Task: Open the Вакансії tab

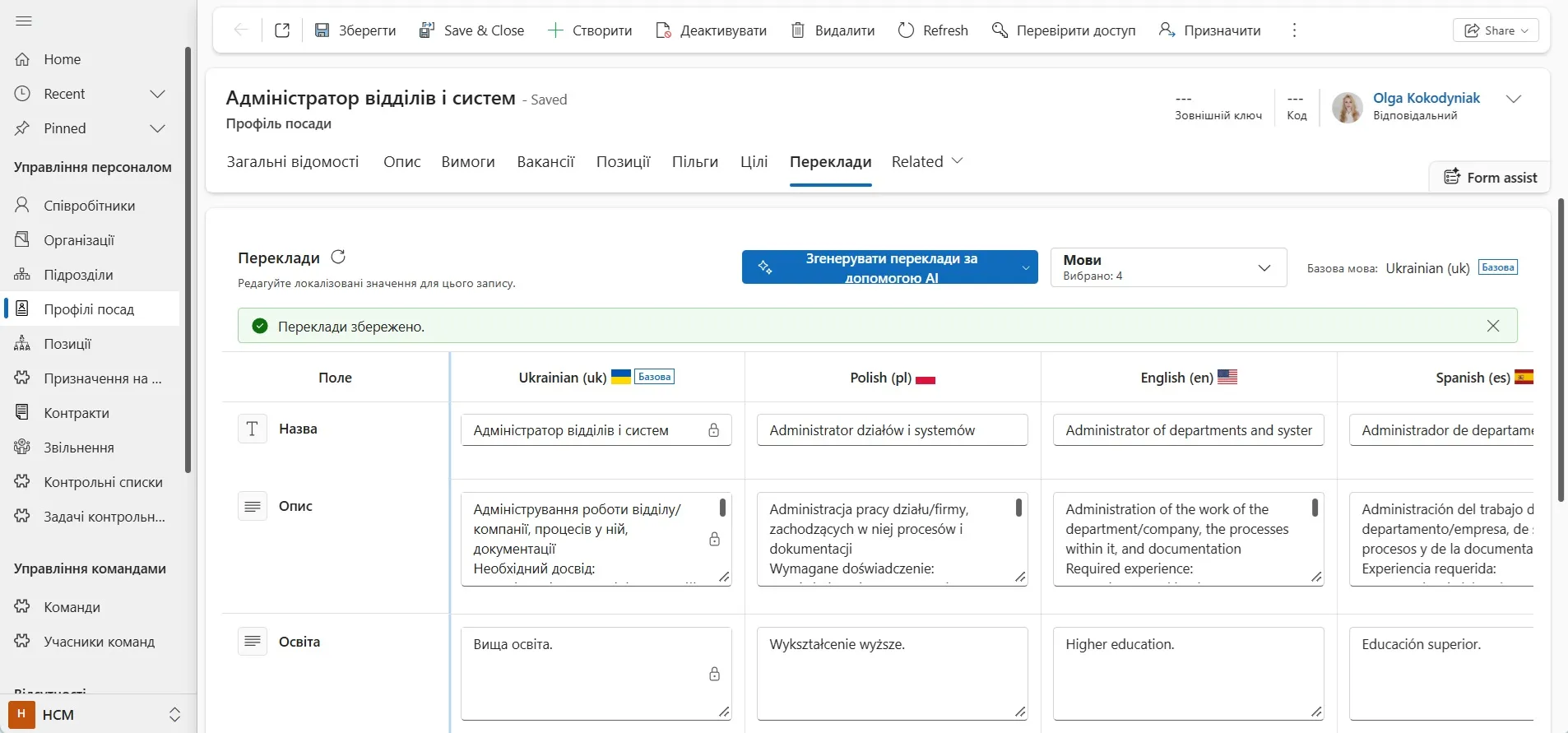Action: coord(545,162)
